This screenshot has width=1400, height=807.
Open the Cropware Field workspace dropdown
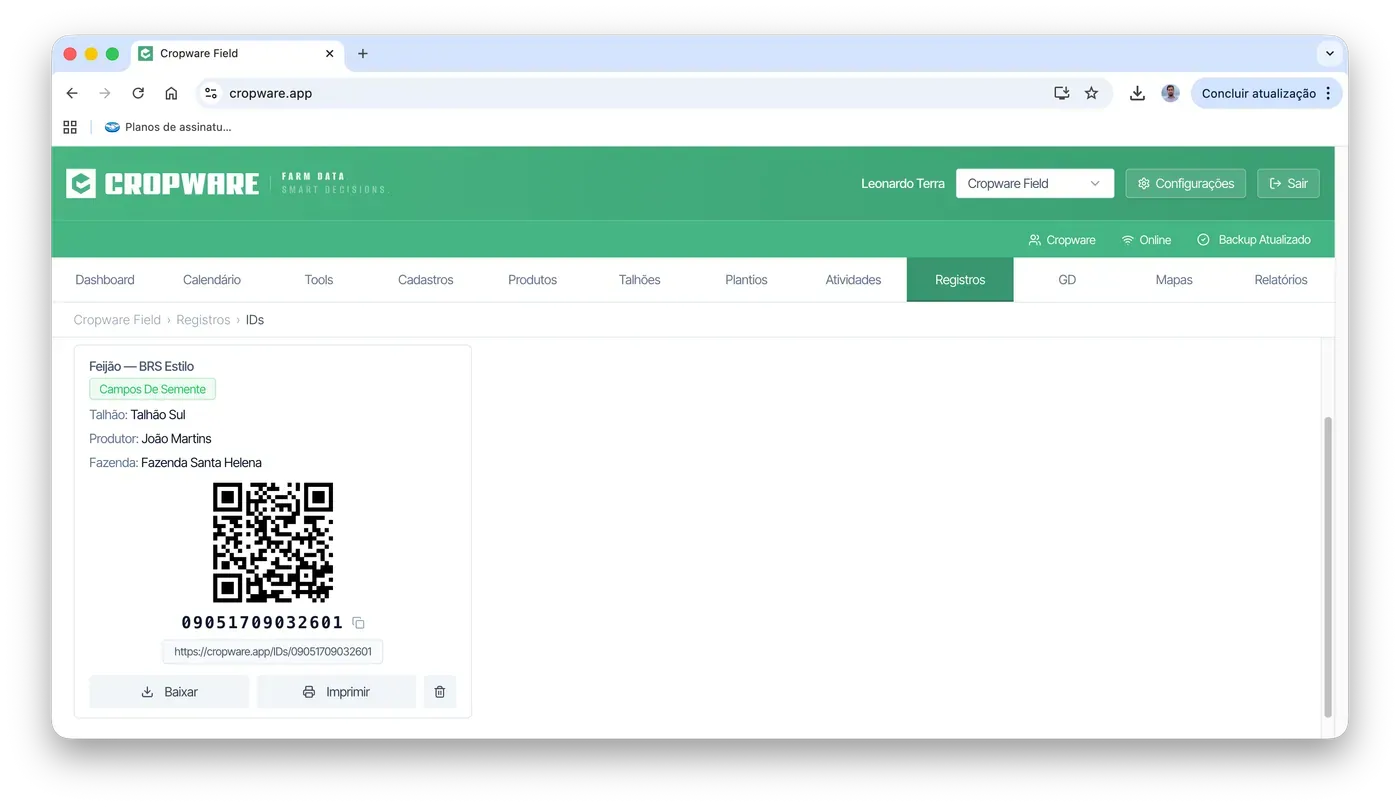pyautogui.click(x=1035, y=183)
